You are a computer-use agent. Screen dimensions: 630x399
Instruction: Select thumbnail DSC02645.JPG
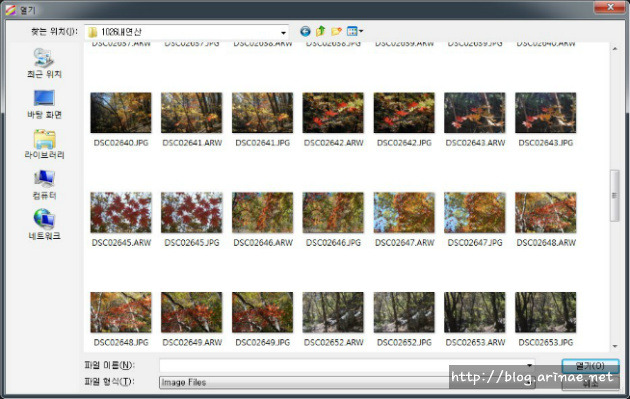192,213
